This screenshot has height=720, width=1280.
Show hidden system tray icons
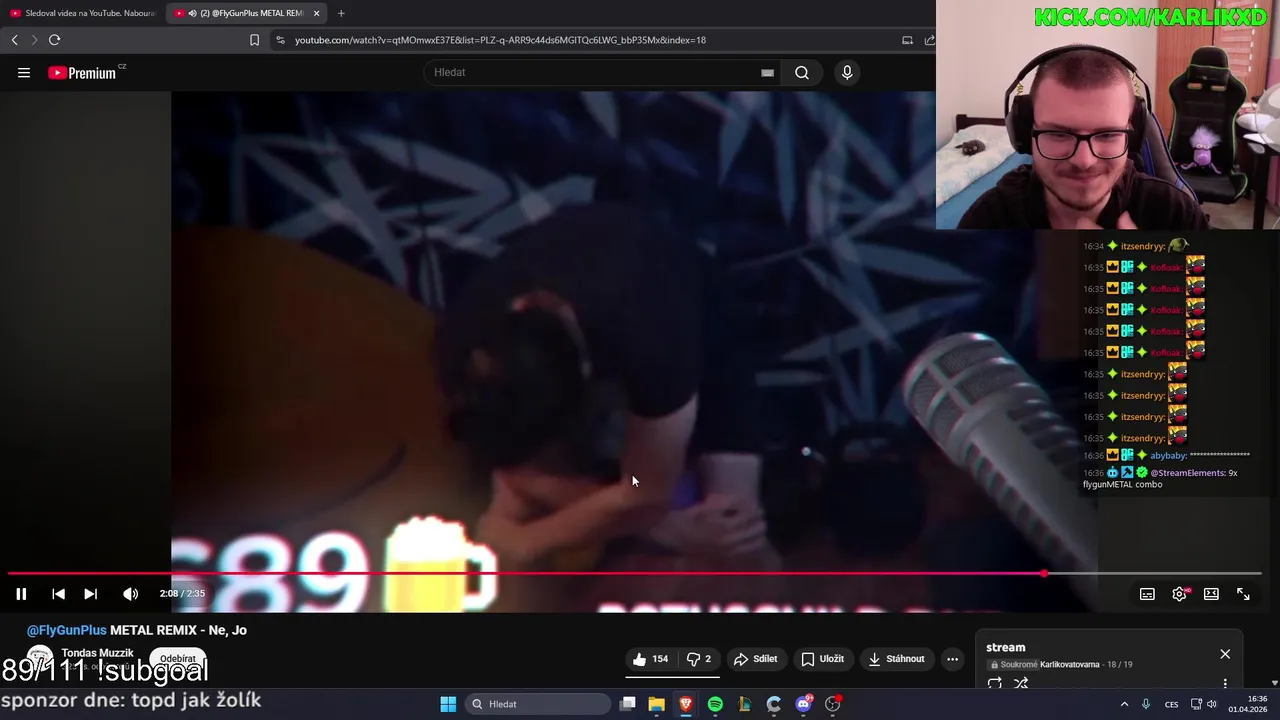pyautogui.click(x=1124, y=704)
